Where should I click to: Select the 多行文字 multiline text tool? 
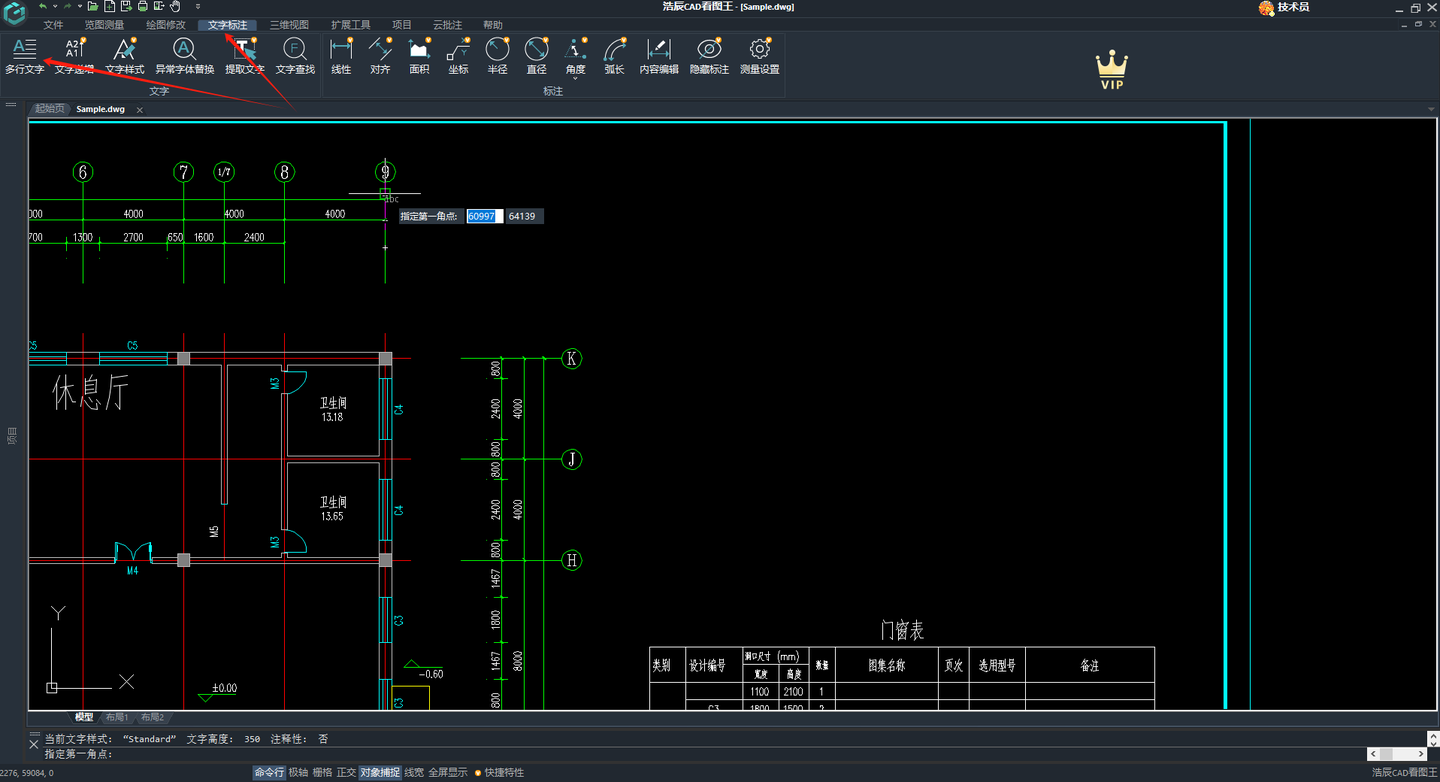pos(24,56)
